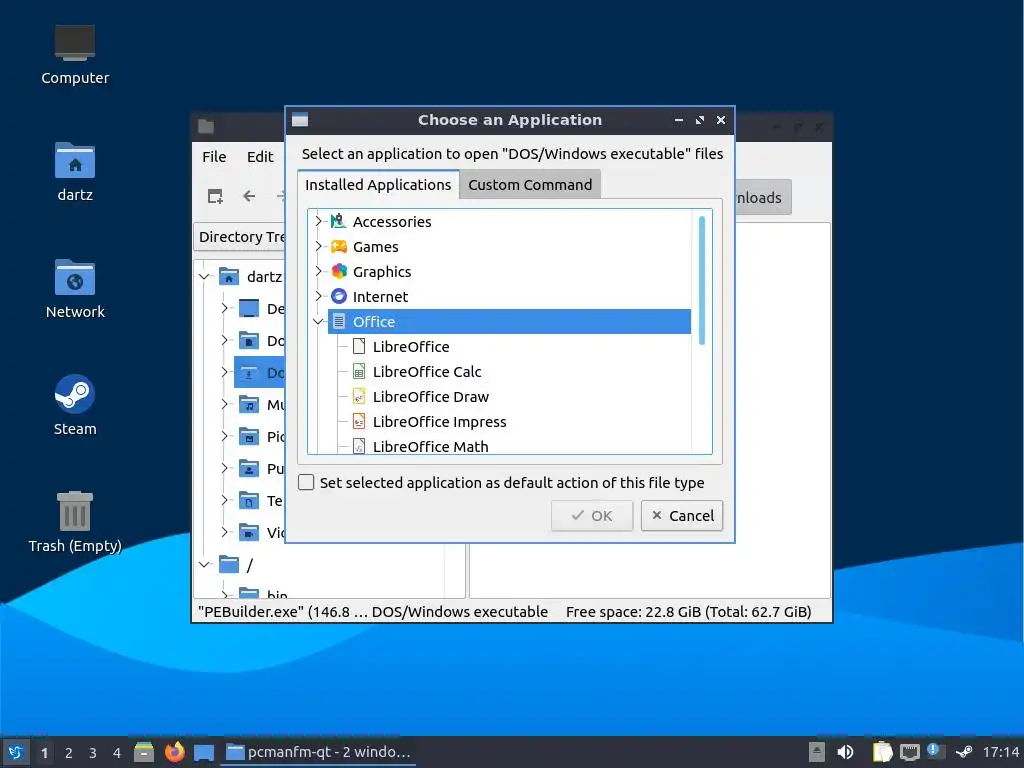Viewport: 1024px width, 768px height.
Task: Collapse the Office category
Action: click(x=319, y=321)
